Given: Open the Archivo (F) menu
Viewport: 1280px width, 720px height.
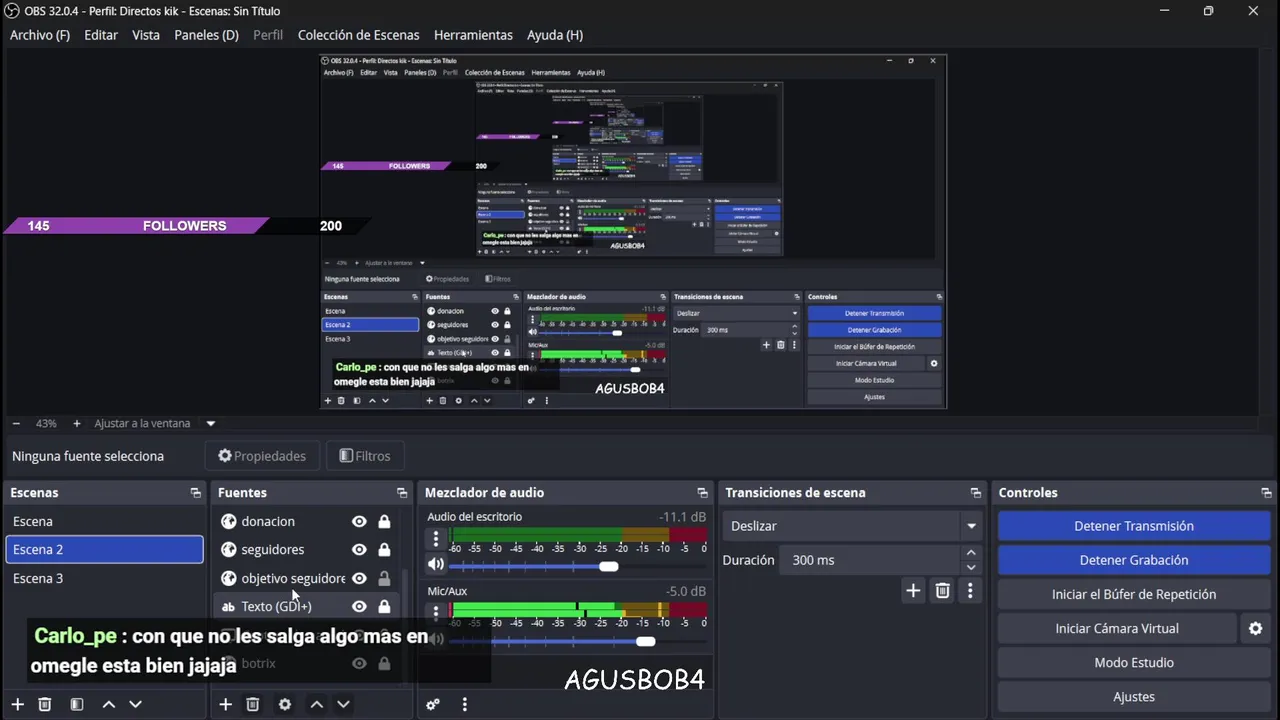Looking at the screenshot, I should coord(40,35).
